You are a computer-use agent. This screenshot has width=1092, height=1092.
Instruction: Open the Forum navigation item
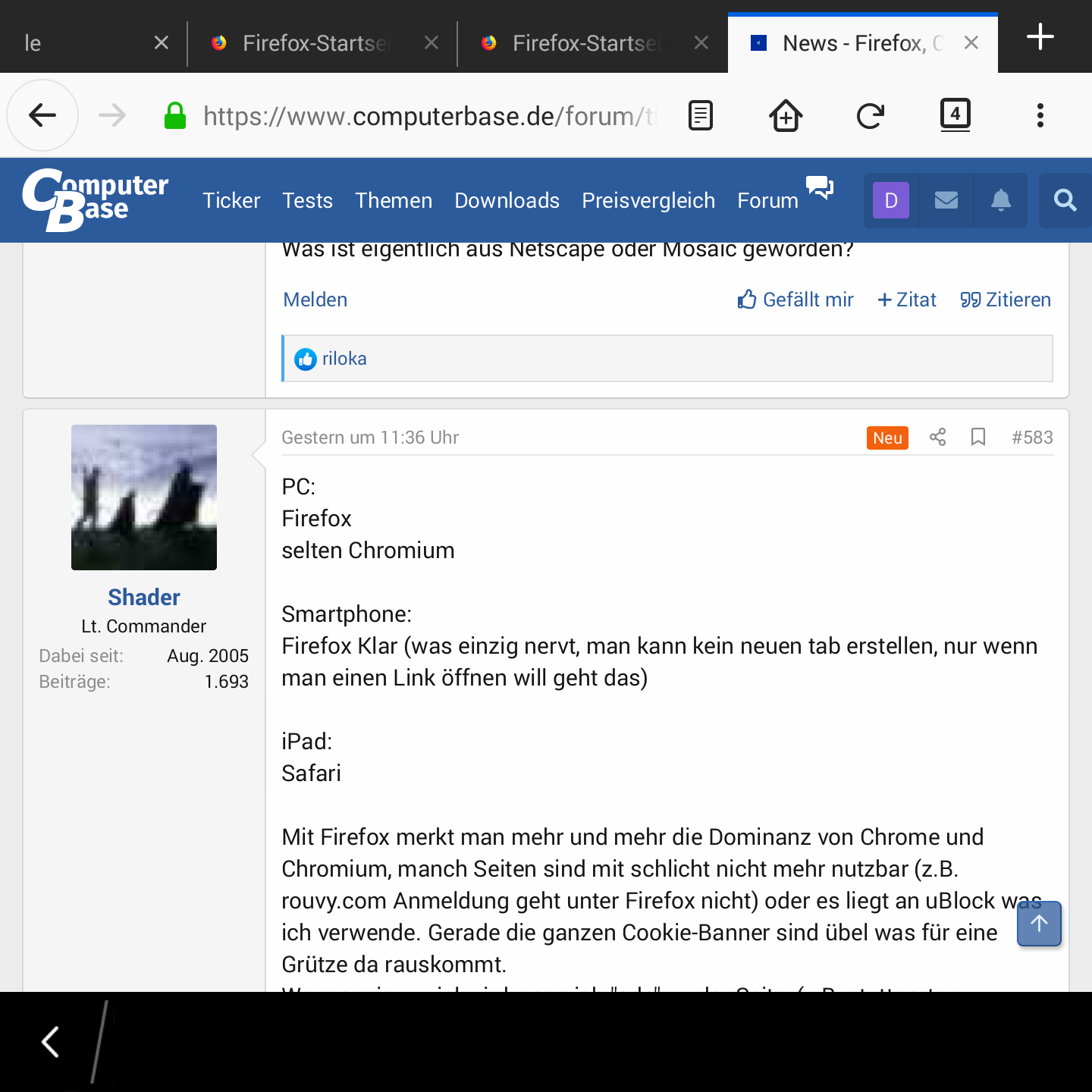767,200
